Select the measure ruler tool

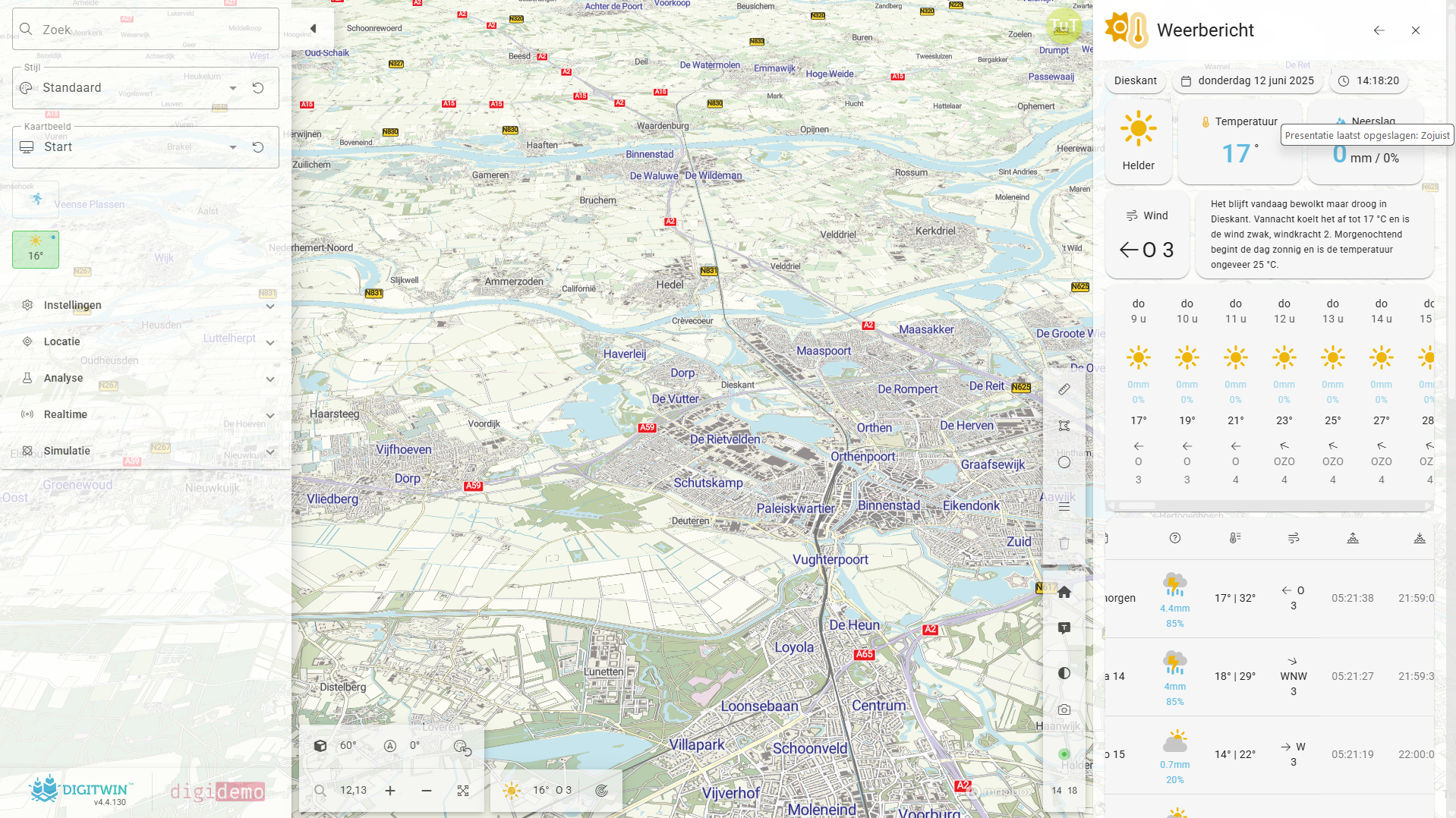pyautogui.click(x=1064, y=389)
